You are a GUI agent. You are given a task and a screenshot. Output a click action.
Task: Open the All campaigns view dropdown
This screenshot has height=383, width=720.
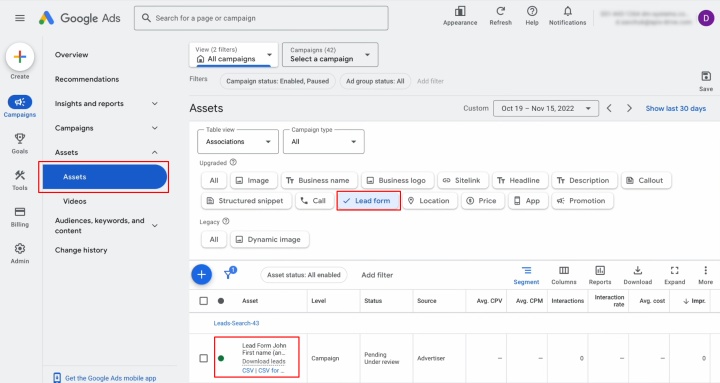click(233, 55)
